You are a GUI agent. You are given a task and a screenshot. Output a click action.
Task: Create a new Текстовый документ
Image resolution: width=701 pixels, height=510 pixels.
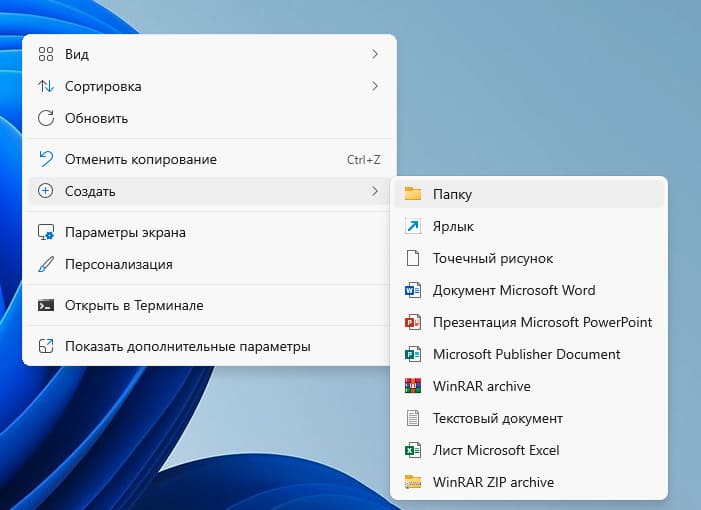529,418
